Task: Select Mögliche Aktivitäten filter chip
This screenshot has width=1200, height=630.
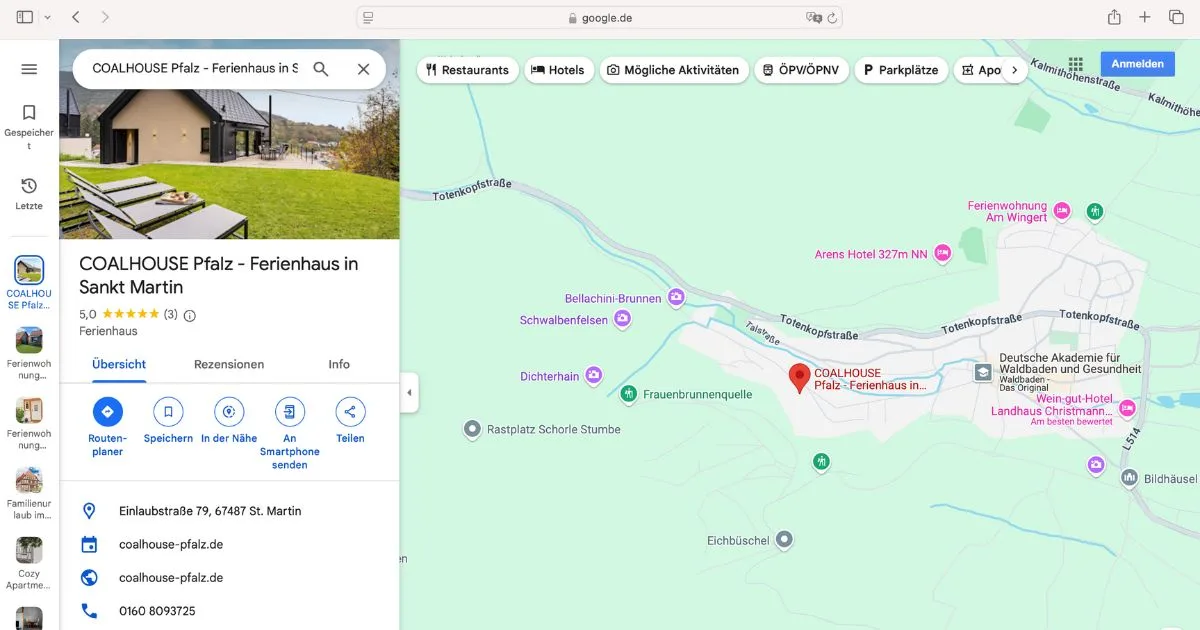Action: tap(673, 70)
